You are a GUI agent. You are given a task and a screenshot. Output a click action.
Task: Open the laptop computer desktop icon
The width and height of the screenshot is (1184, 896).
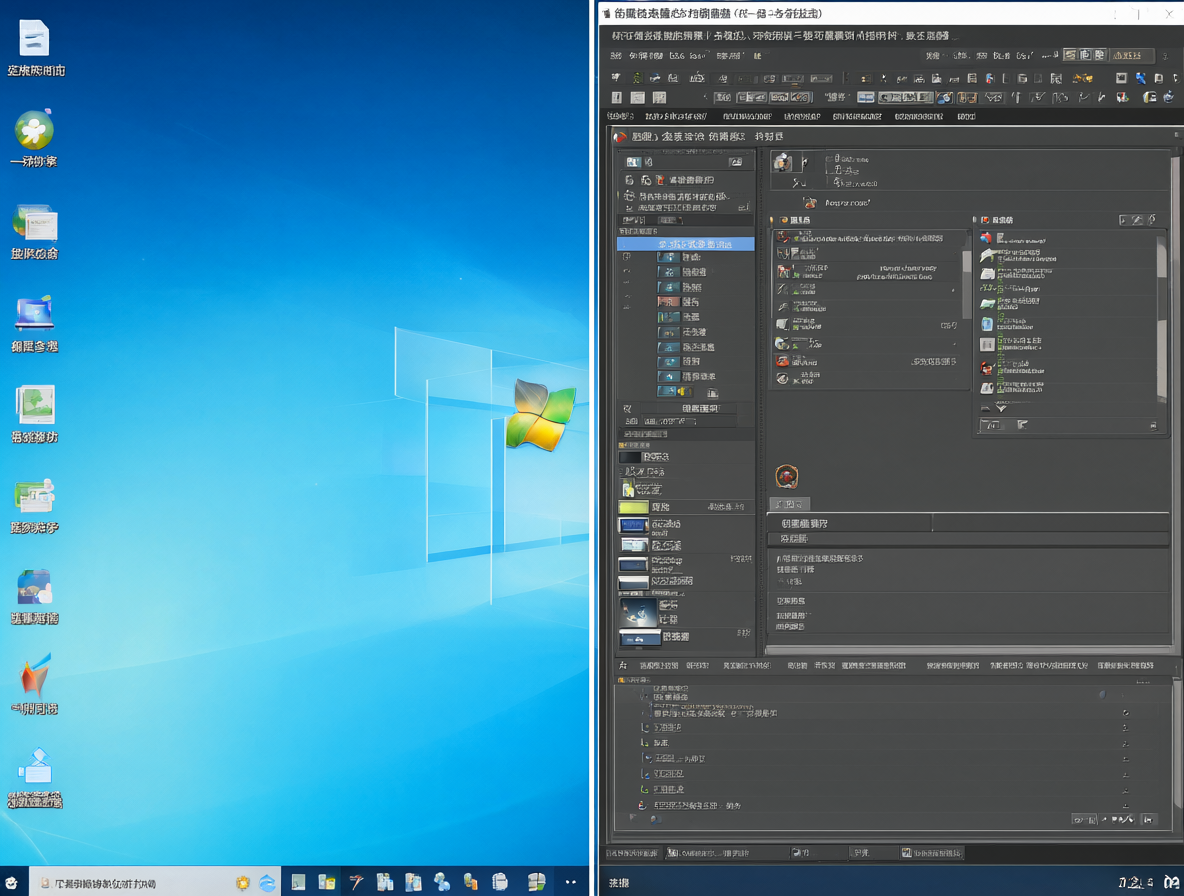34,313
